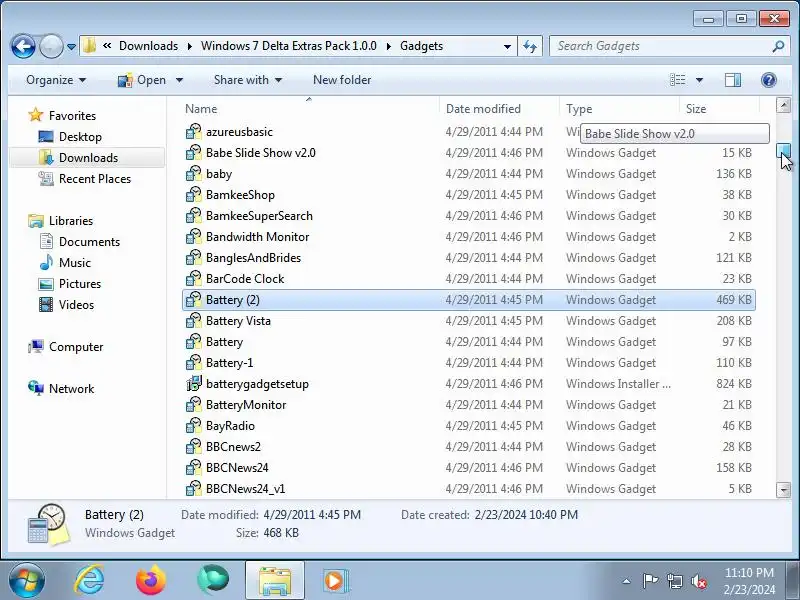Viewport: 800px width, 600px height.
Task: Select BamkeeSuperSearch gadget icon
Action: [193, 216]
